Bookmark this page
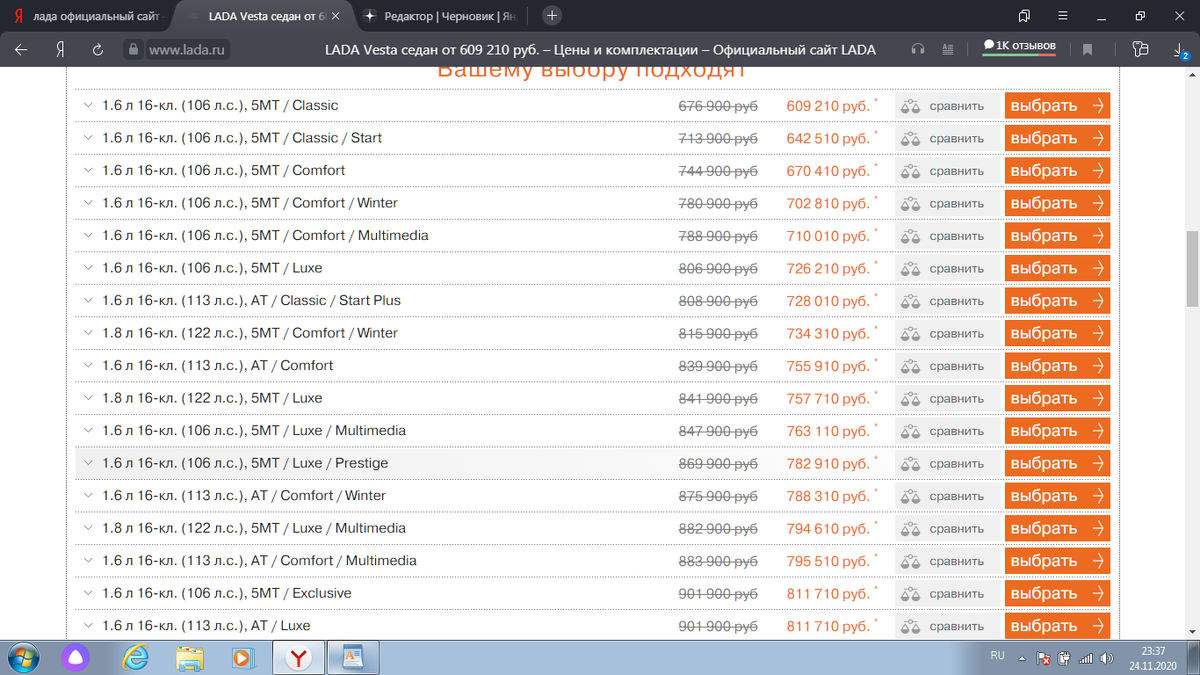This screenshot has height=675, width=1200. pyautogui.click(x=1088, y=49)
